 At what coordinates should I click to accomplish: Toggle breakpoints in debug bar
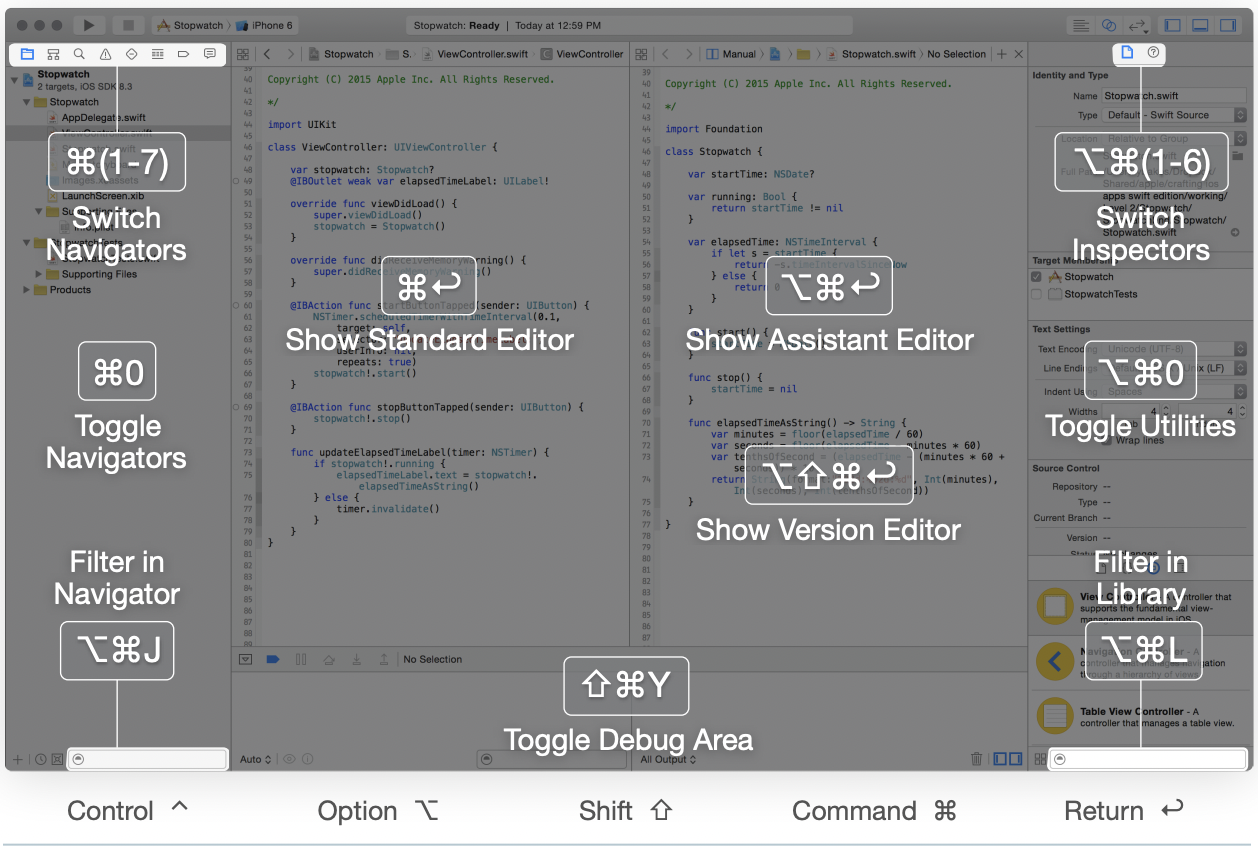click(x=272, y=659)
